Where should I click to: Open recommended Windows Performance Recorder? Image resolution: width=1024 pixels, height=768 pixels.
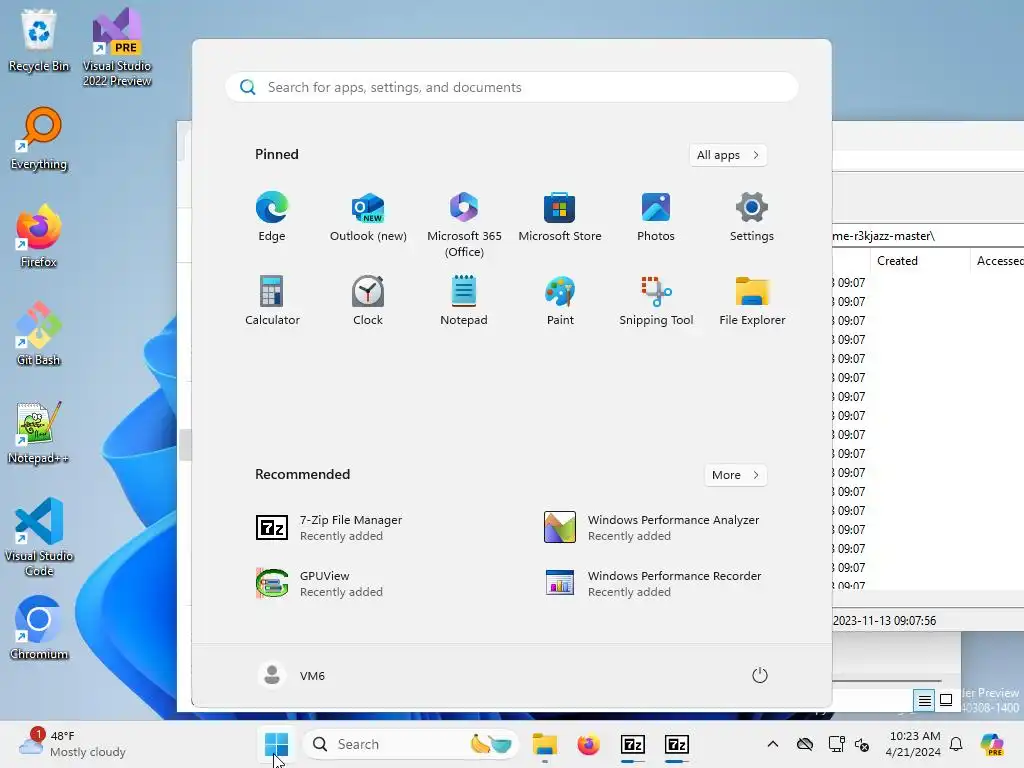[x=655, y=583]
